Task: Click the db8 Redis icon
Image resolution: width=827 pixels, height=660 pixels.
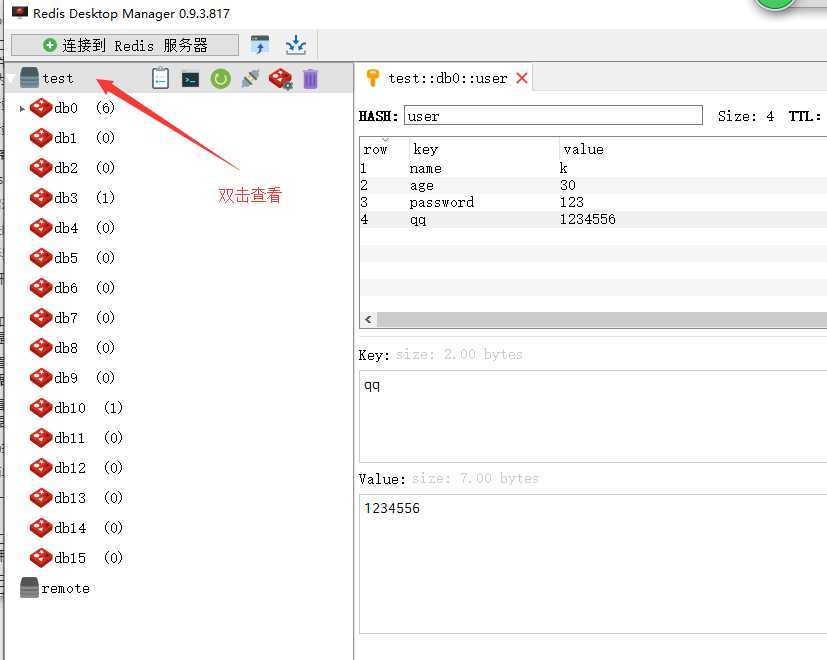Action: [41, 348]
